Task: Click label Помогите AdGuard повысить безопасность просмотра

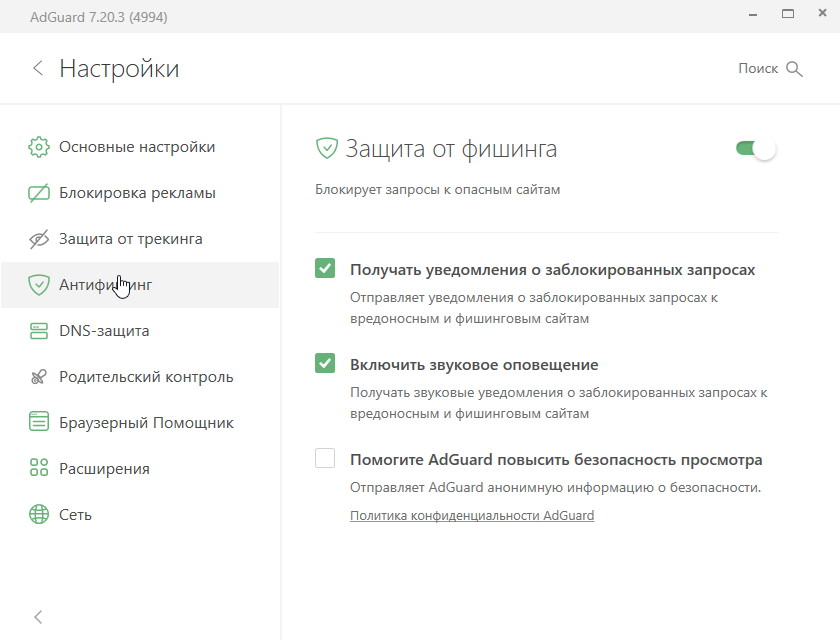Action: [556, 460]
